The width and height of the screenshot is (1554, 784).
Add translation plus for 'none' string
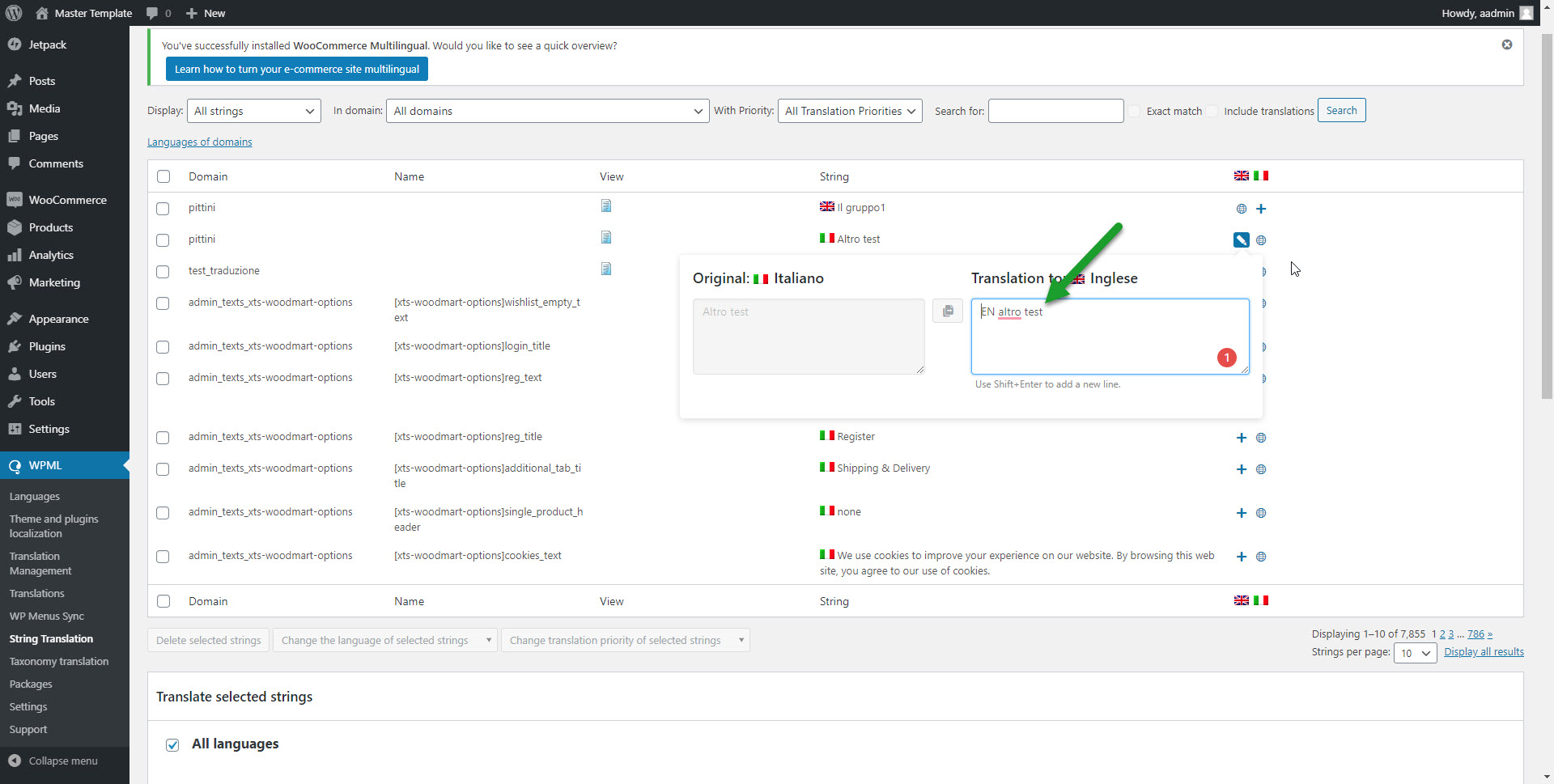point(1242,513)
